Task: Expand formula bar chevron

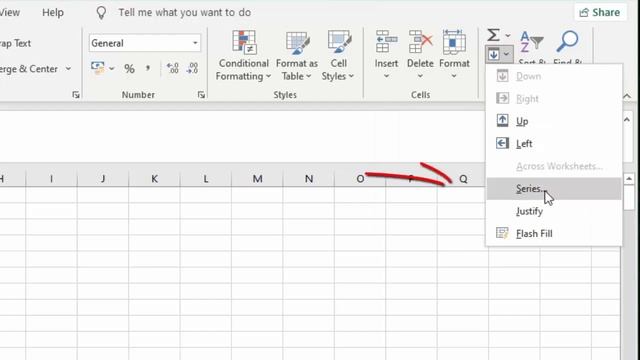Action: coord(627,120)
